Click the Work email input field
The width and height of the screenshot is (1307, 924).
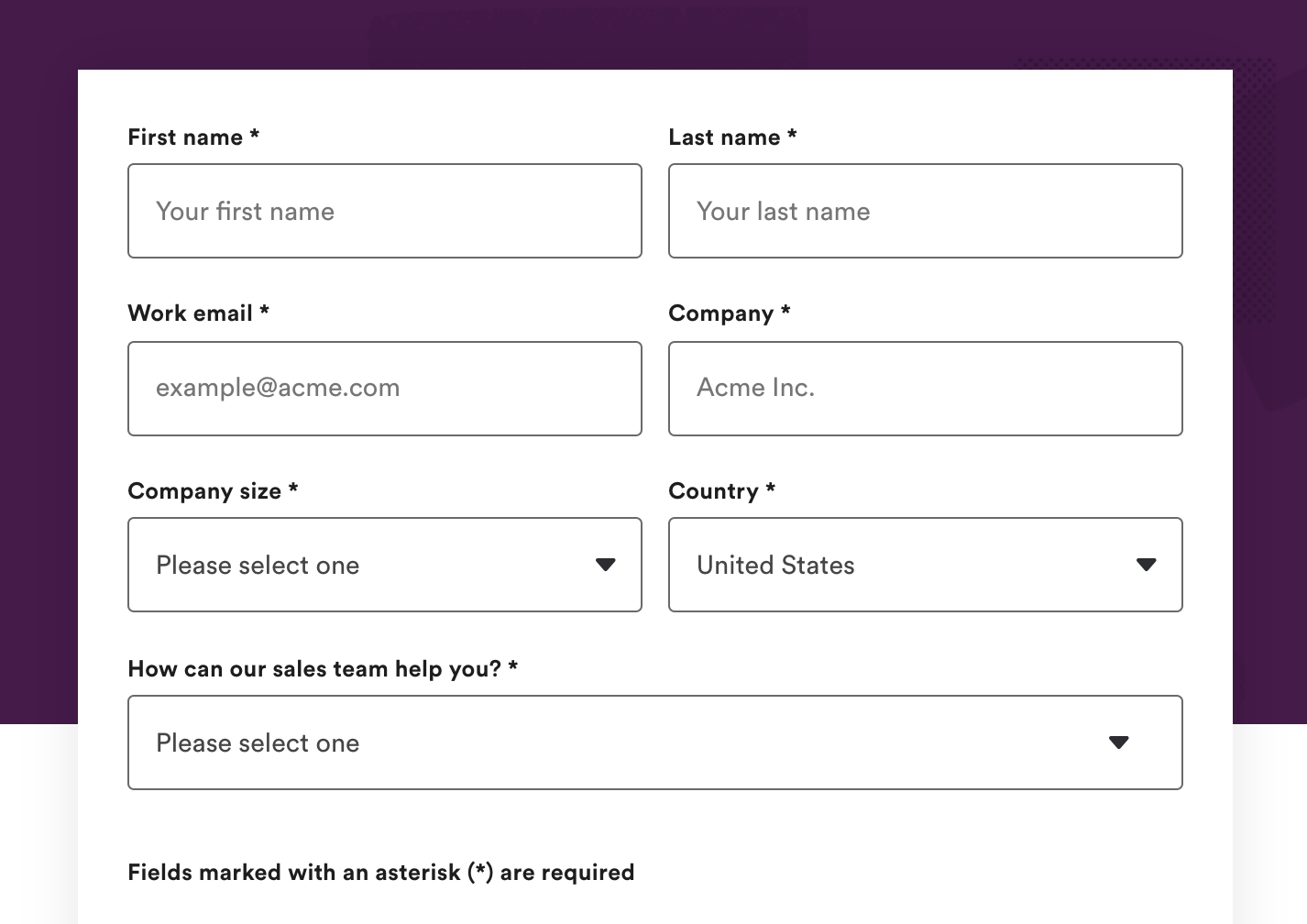click(385, 388)
